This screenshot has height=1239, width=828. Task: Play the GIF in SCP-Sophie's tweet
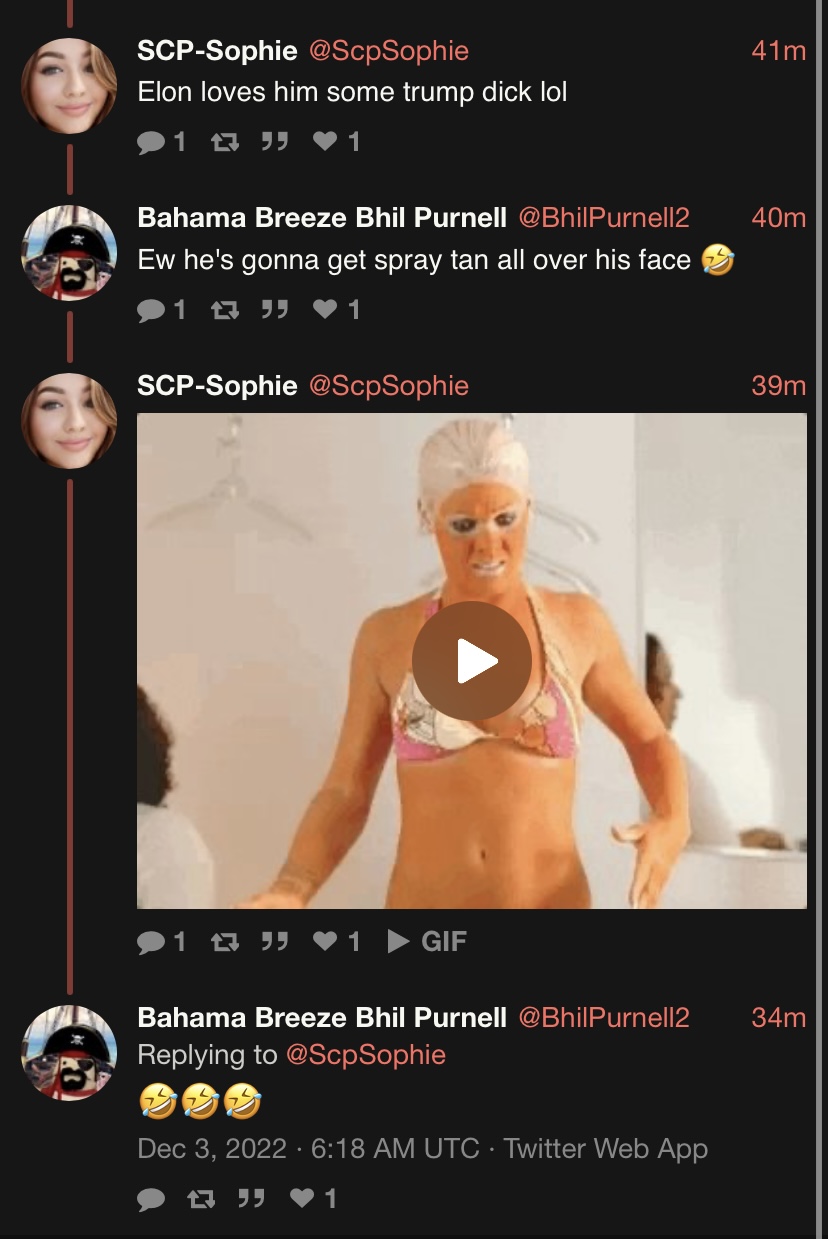point(472,661)
